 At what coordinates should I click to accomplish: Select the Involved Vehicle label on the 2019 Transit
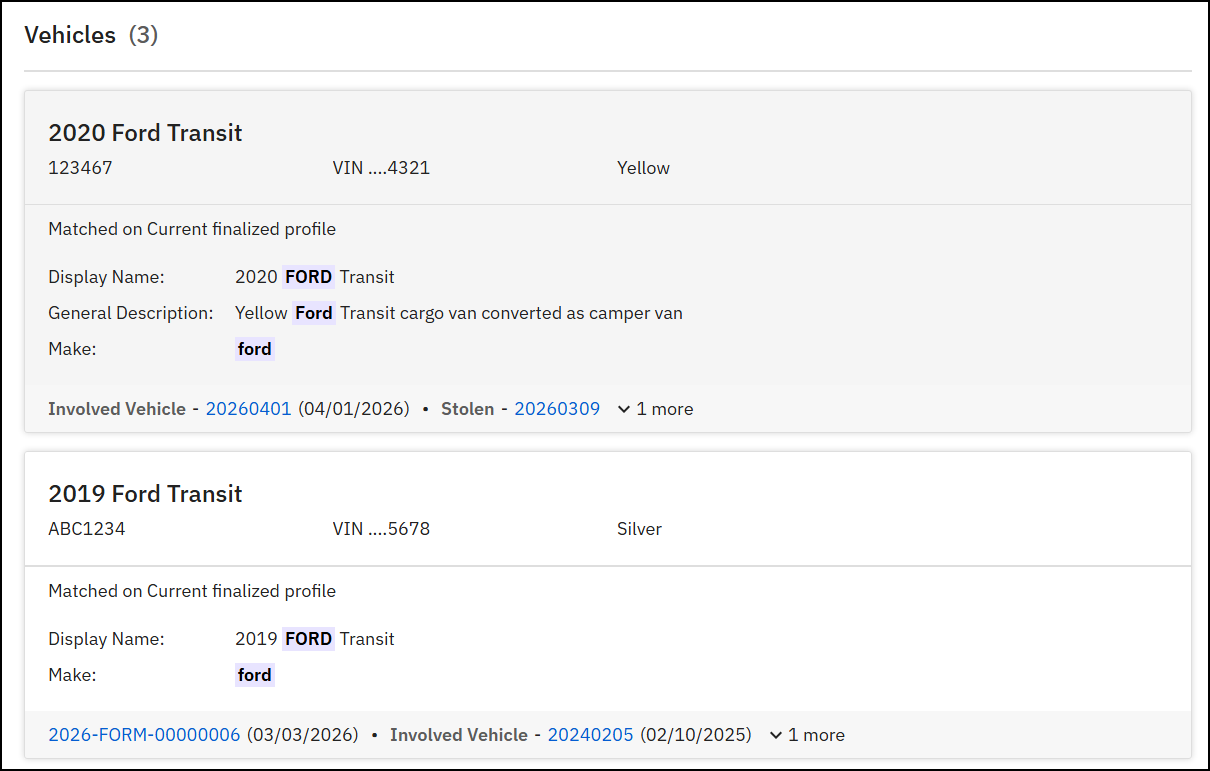pyautogui.click(x=459, y=734)
